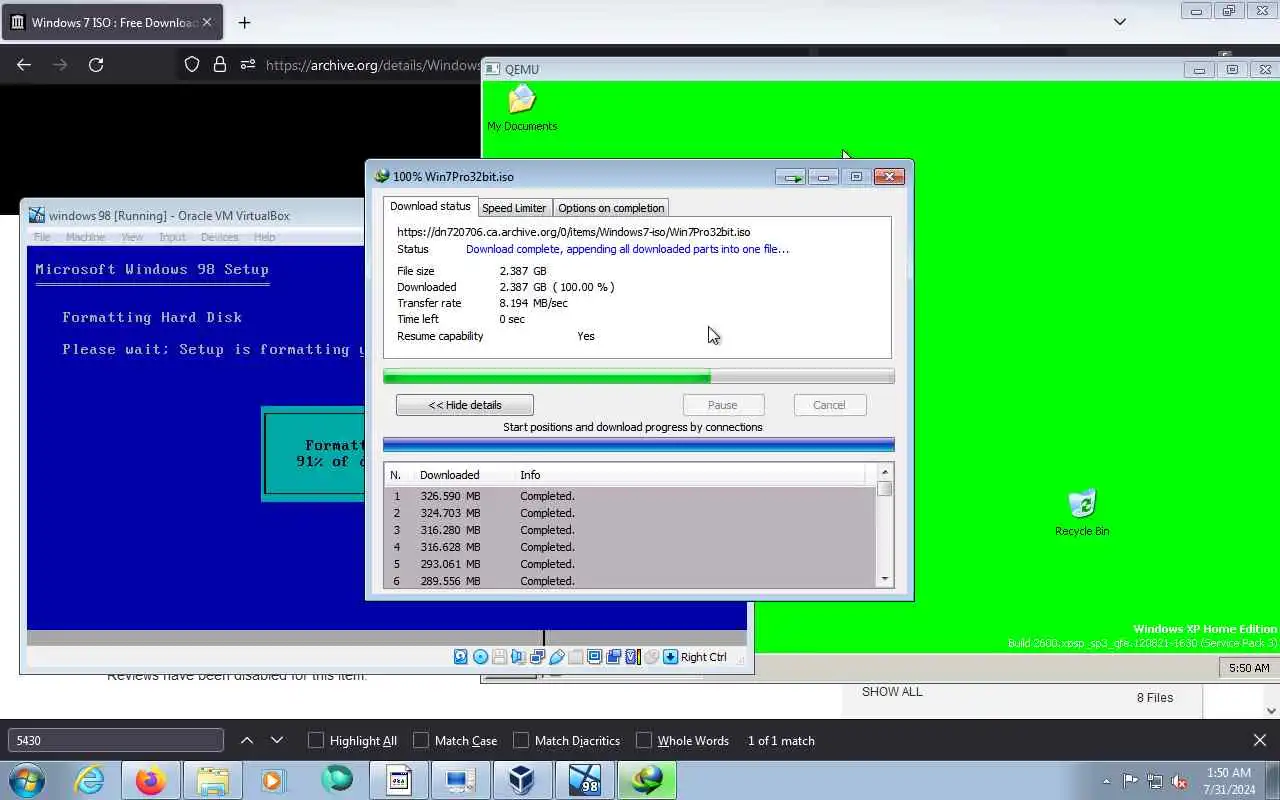Click the CPU virtualization V icon in VirtualBox status bar

[633, 657]
